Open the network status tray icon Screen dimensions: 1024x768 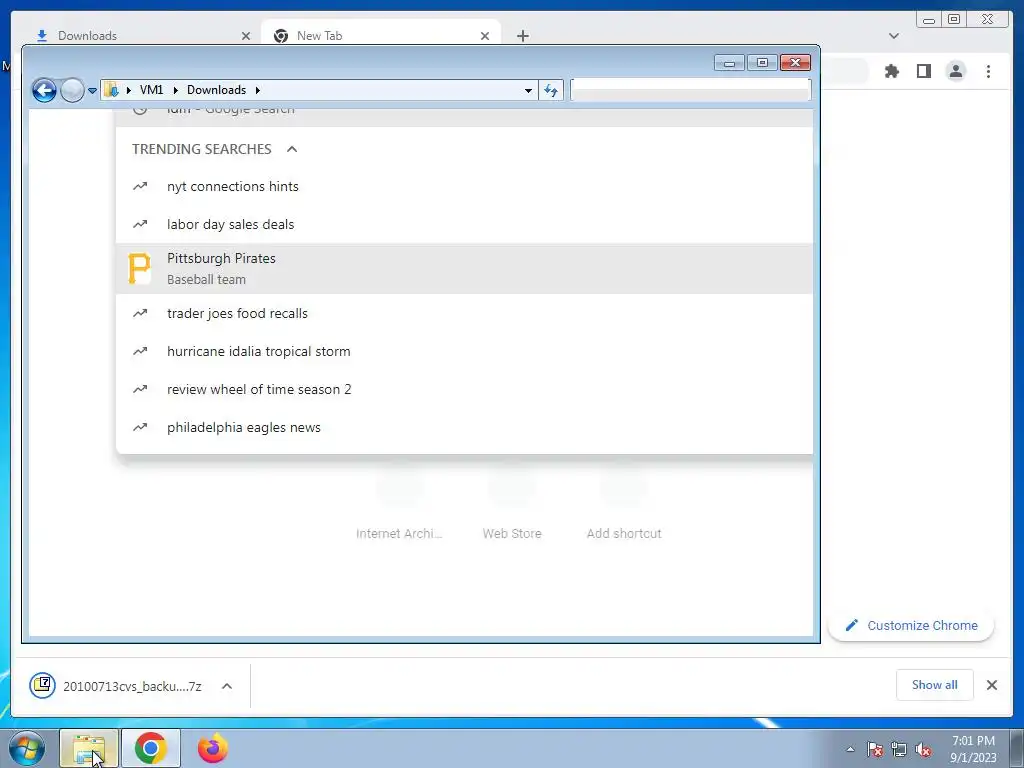point(899,750)
